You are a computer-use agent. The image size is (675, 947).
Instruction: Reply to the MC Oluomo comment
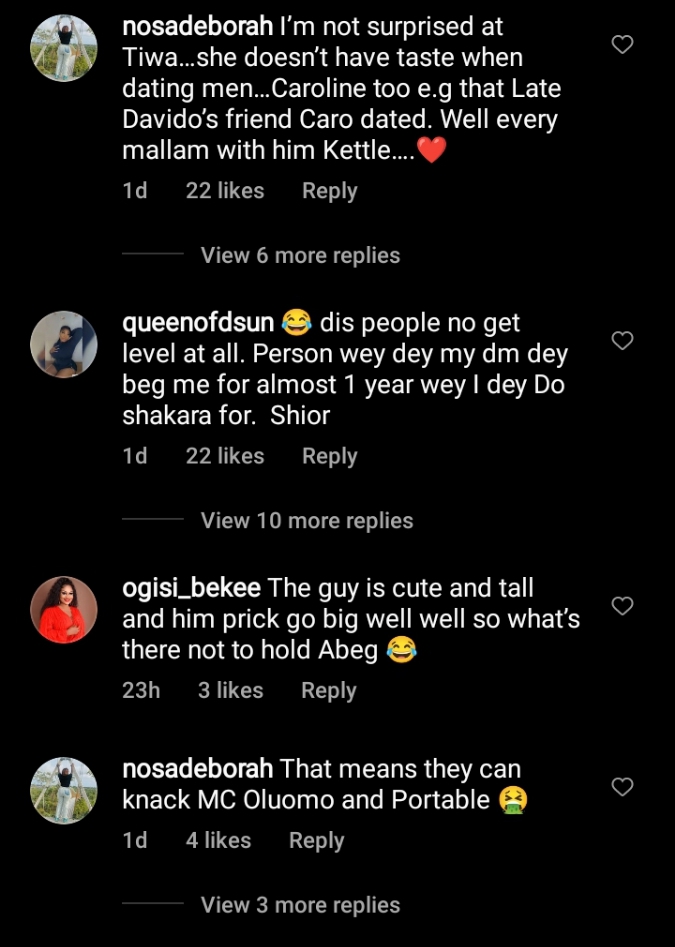tap(316, 841)
